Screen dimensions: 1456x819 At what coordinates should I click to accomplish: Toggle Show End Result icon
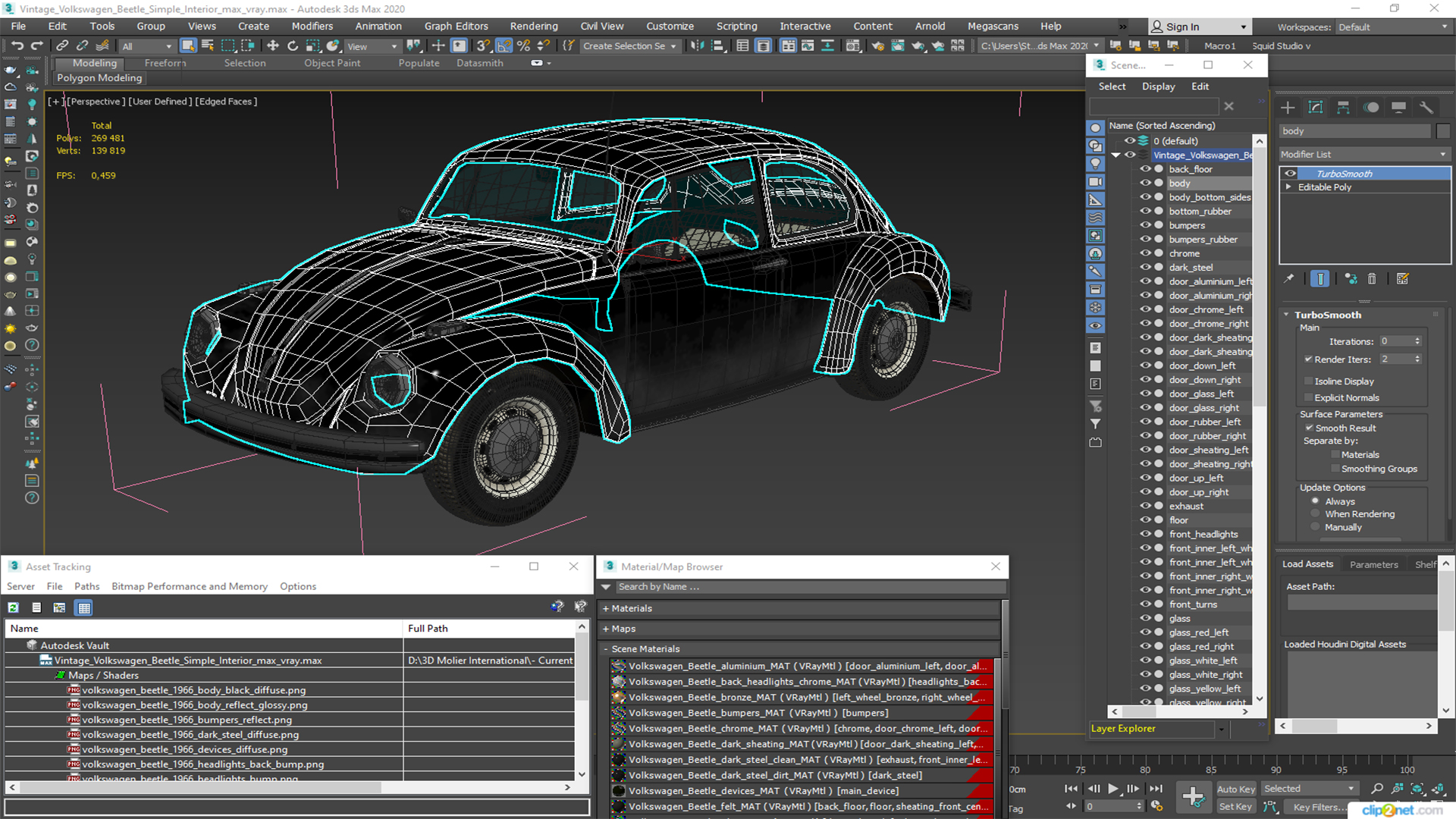click(1320, 279)
